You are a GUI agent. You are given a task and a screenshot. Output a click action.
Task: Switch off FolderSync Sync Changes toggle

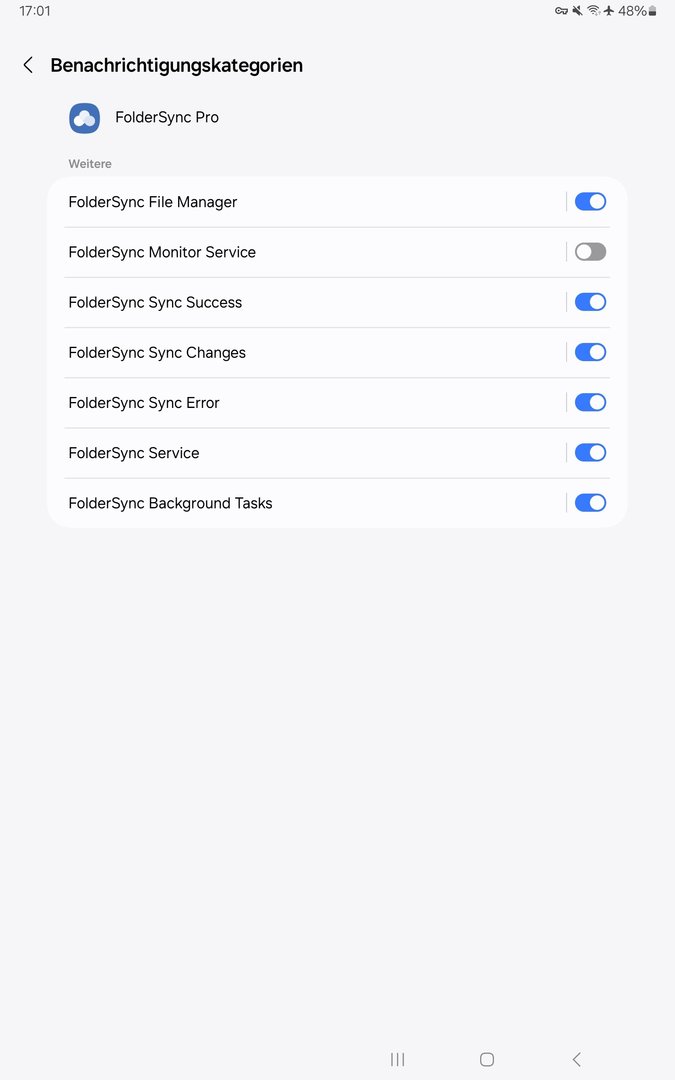coord(590,352)
